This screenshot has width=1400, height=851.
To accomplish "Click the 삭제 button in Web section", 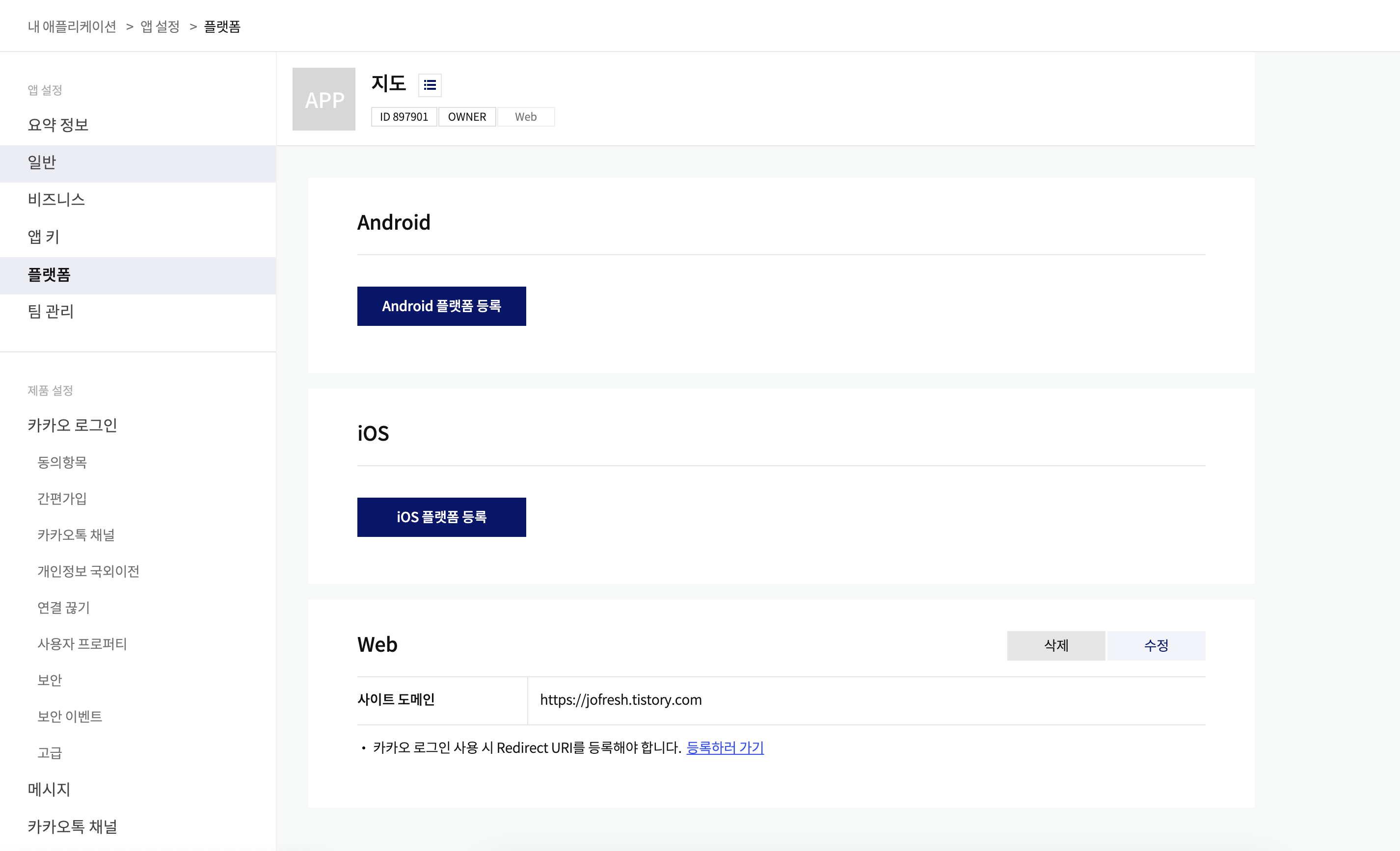I will pos(1056,645).
